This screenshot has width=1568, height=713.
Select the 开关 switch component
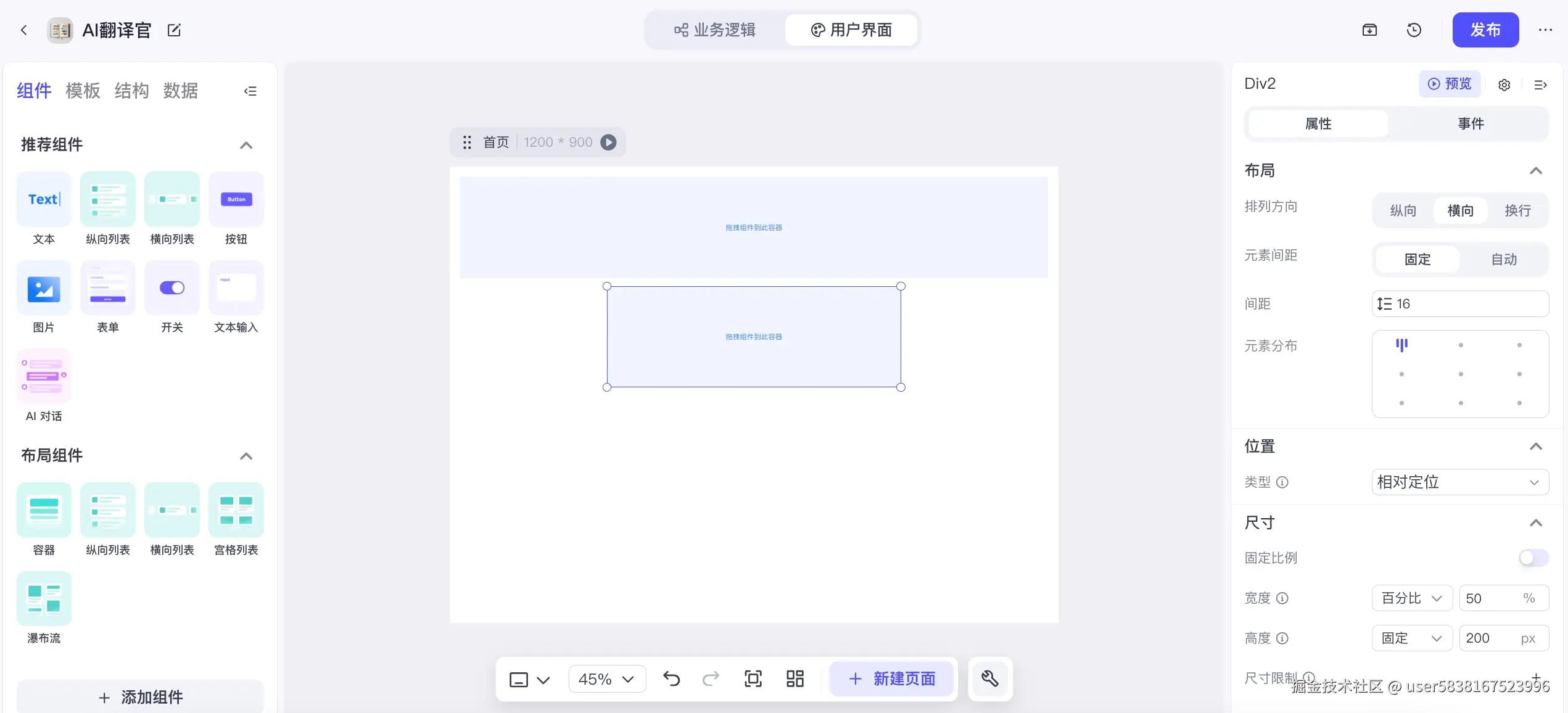[x=172, y=298]
